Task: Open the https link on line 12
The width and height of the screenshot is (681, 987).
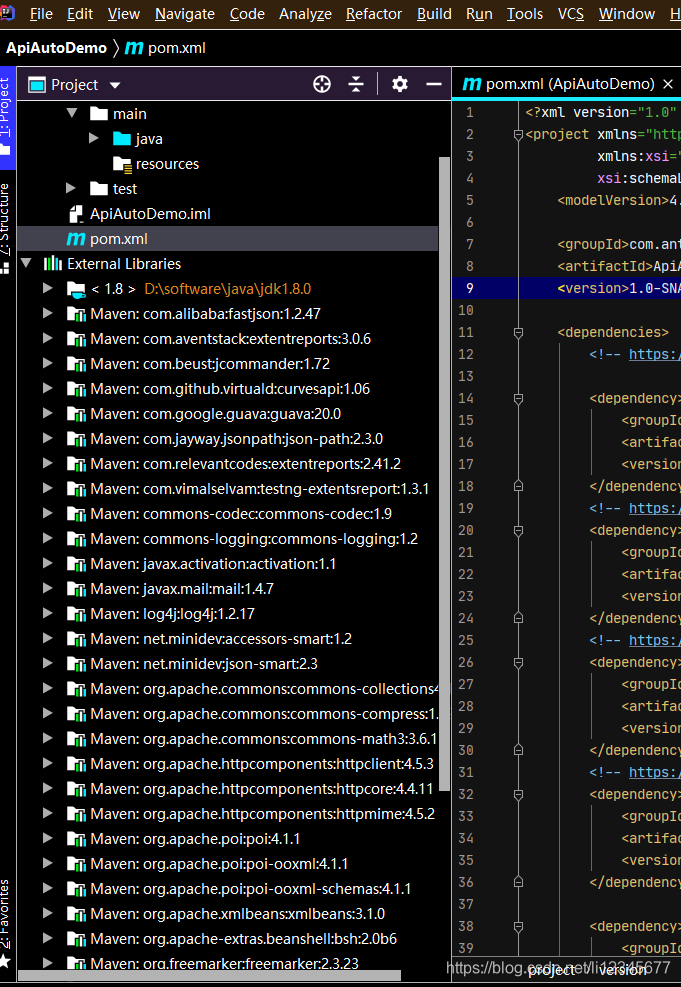Action: point(655,354)
